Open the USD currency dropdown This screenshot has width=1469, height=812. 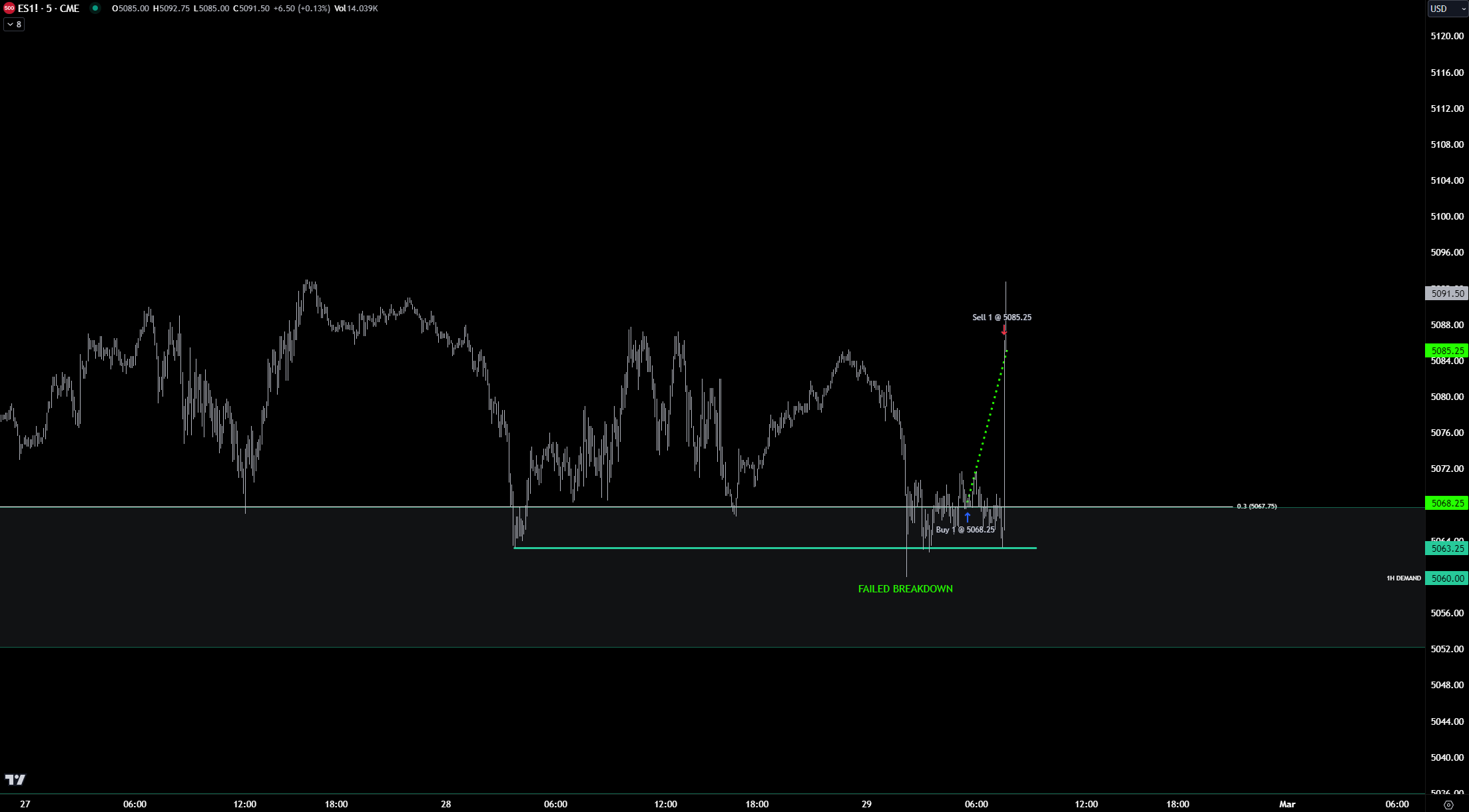(1447, 9)
